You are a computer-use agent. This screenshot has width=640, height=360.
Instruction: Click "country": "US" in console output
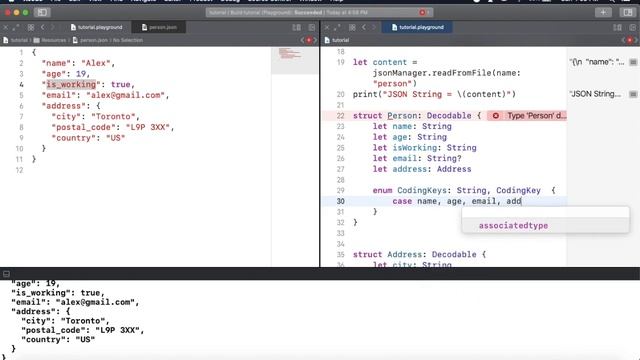58,339
